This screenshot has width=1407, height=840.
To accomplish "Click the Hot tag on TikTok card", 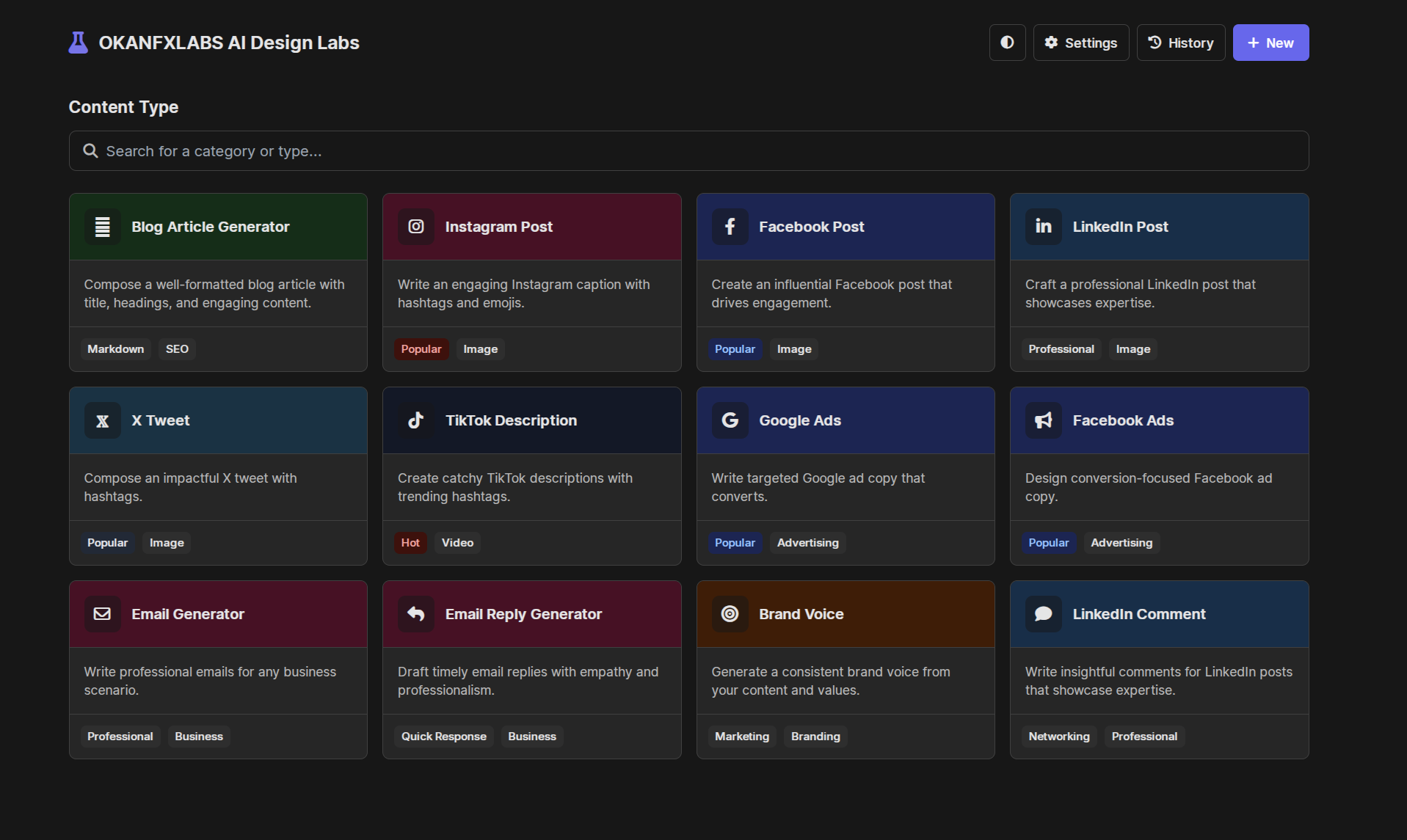I will pos(410,543).
